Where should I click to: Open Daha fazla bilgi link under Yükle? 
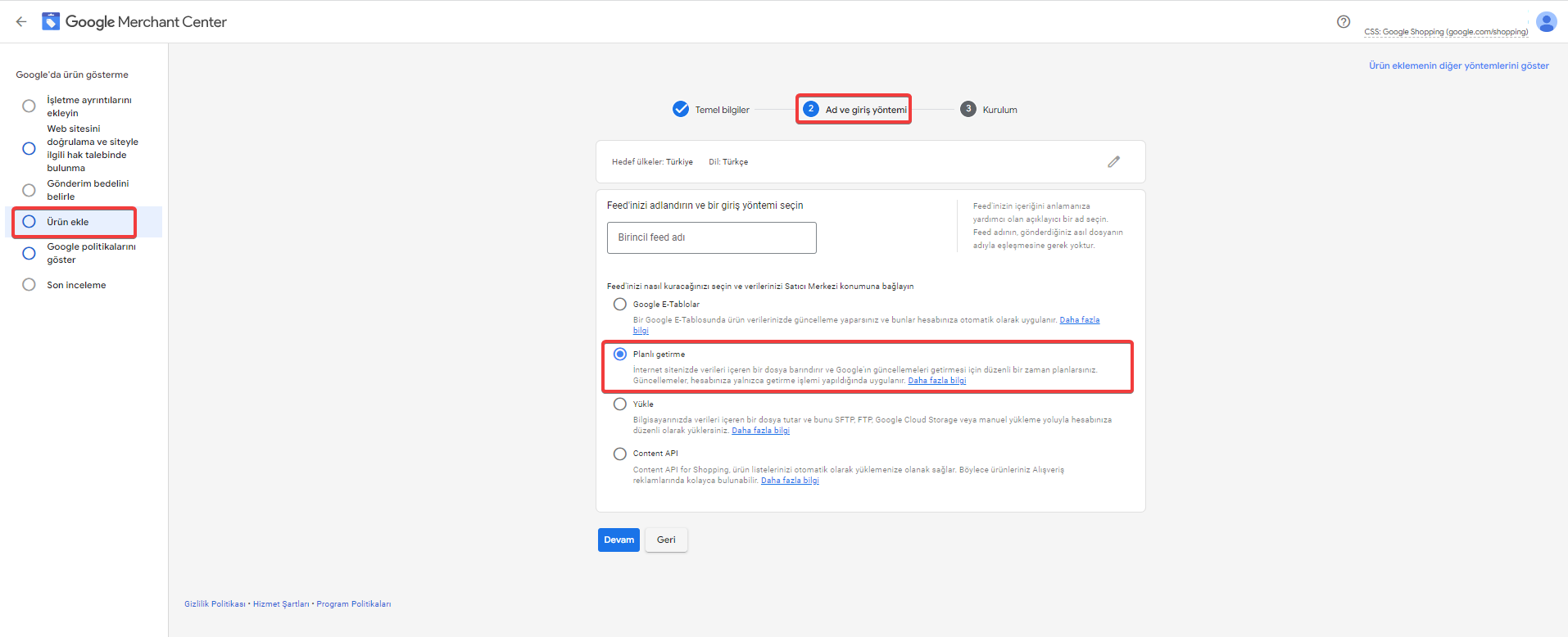(760, 431)
